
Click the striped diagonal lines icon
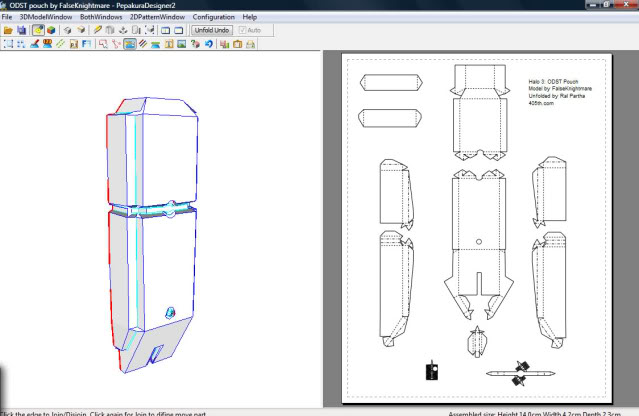point(143,44)
